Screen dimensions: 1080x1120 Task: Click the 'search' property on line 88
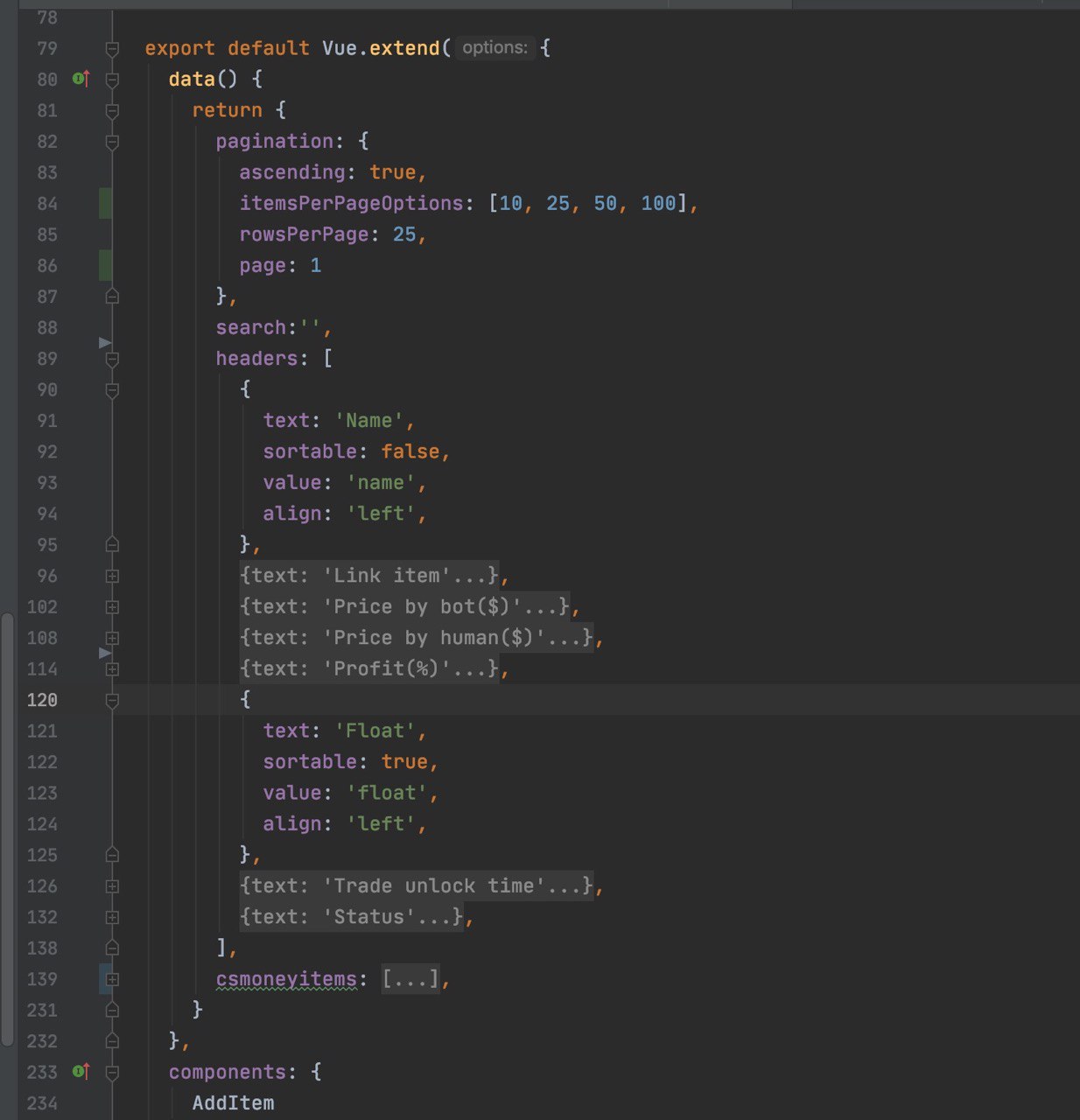click(x=251, y=327)
